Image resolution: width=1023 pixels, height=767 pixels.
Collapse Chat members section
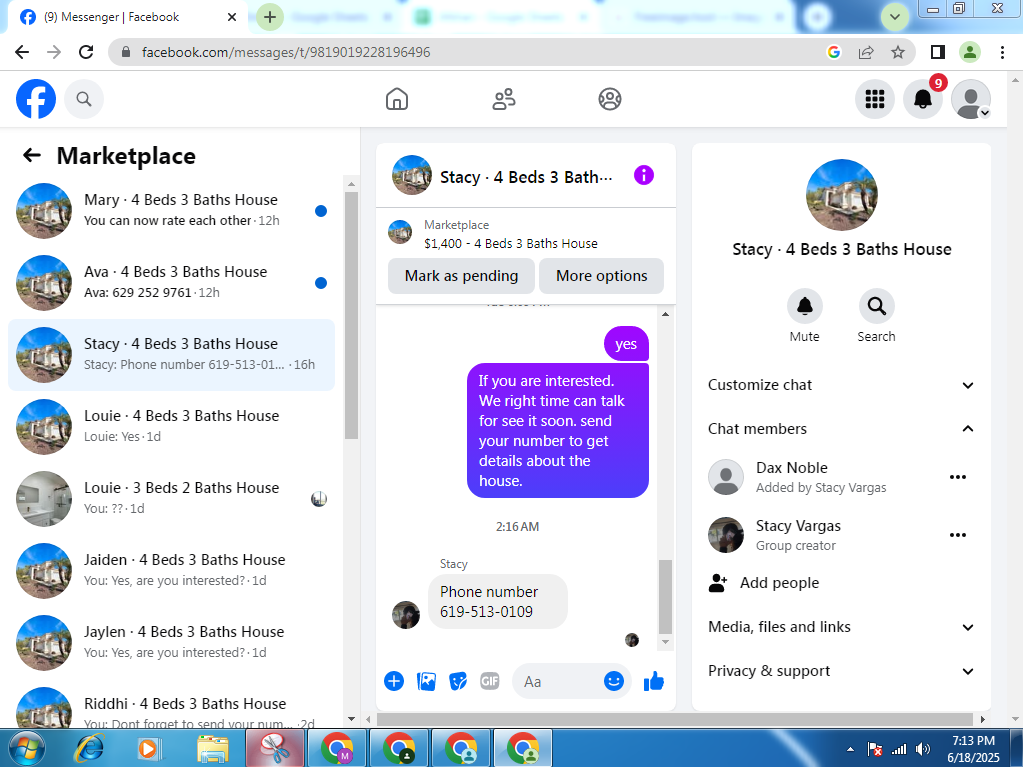pos(842,429)
